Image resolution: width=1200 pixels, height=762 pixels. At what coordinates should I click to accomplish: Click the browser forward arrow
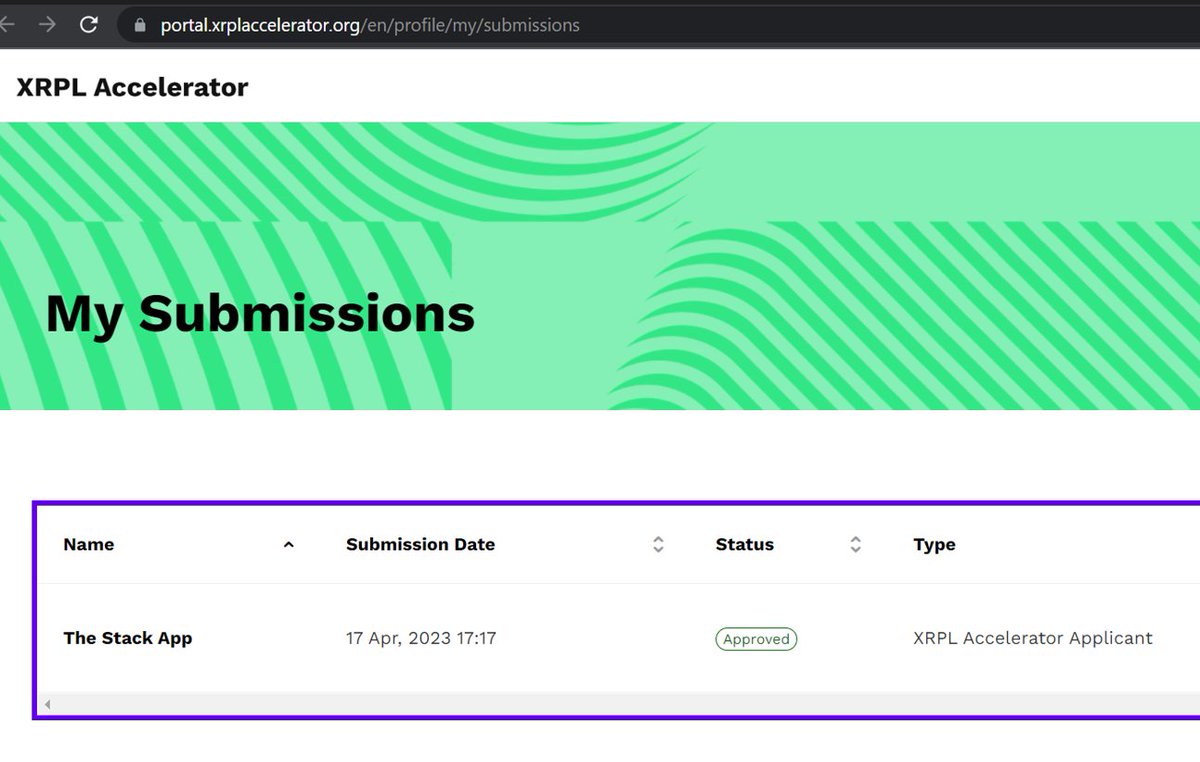47,24
